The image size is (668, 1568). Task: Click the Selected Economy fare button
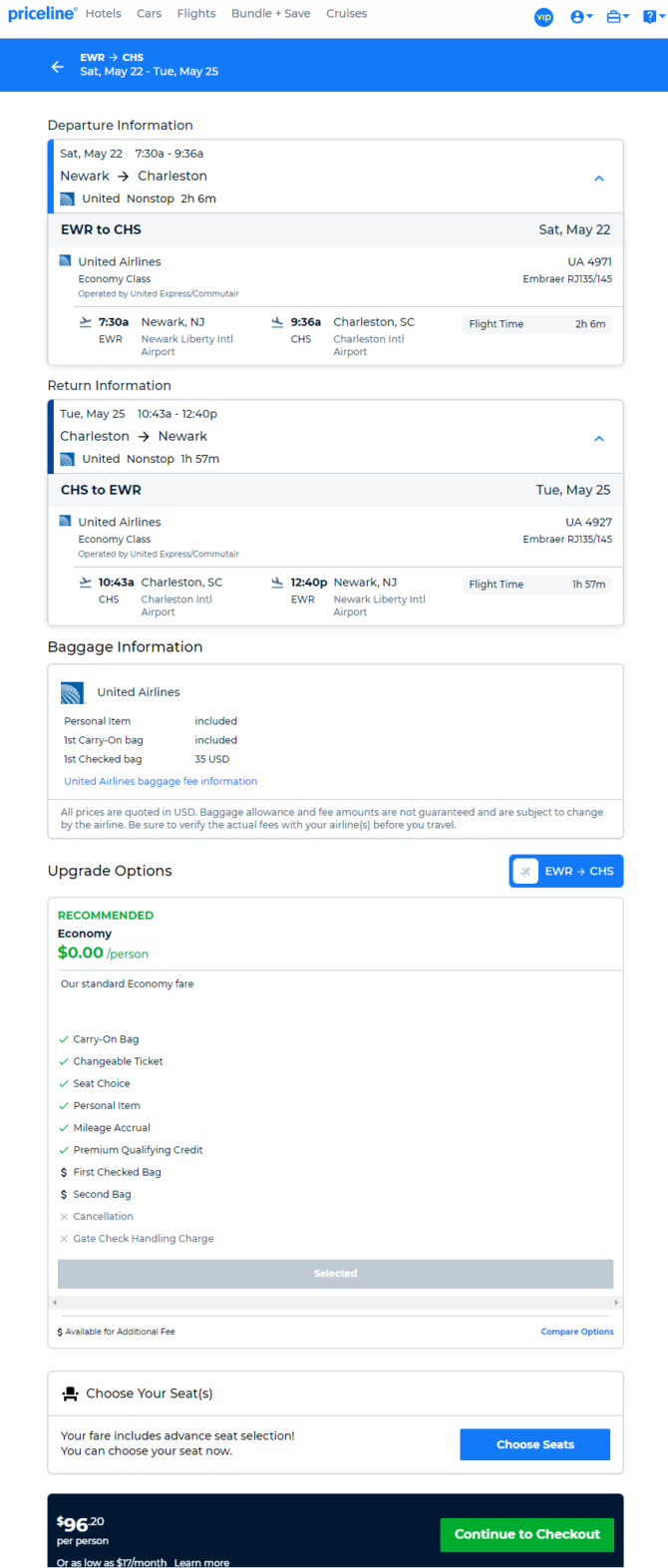click(x=335, y=1274)
